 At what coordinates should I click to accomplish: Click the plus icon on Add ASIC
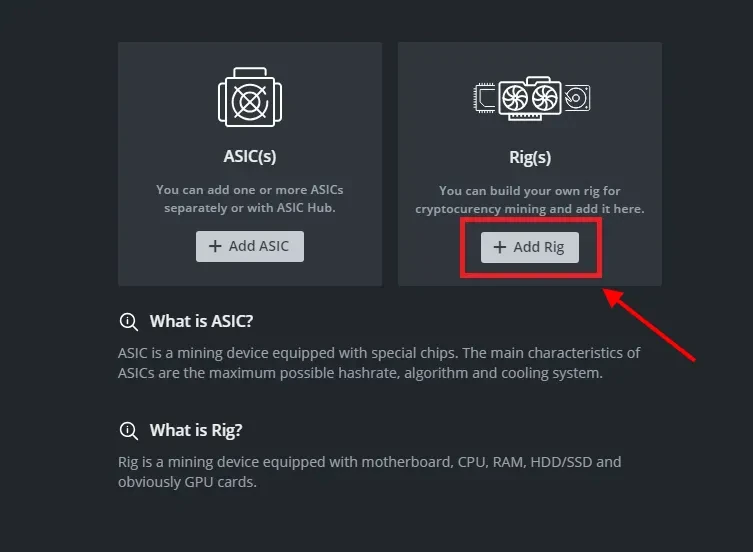coord(215,246)
